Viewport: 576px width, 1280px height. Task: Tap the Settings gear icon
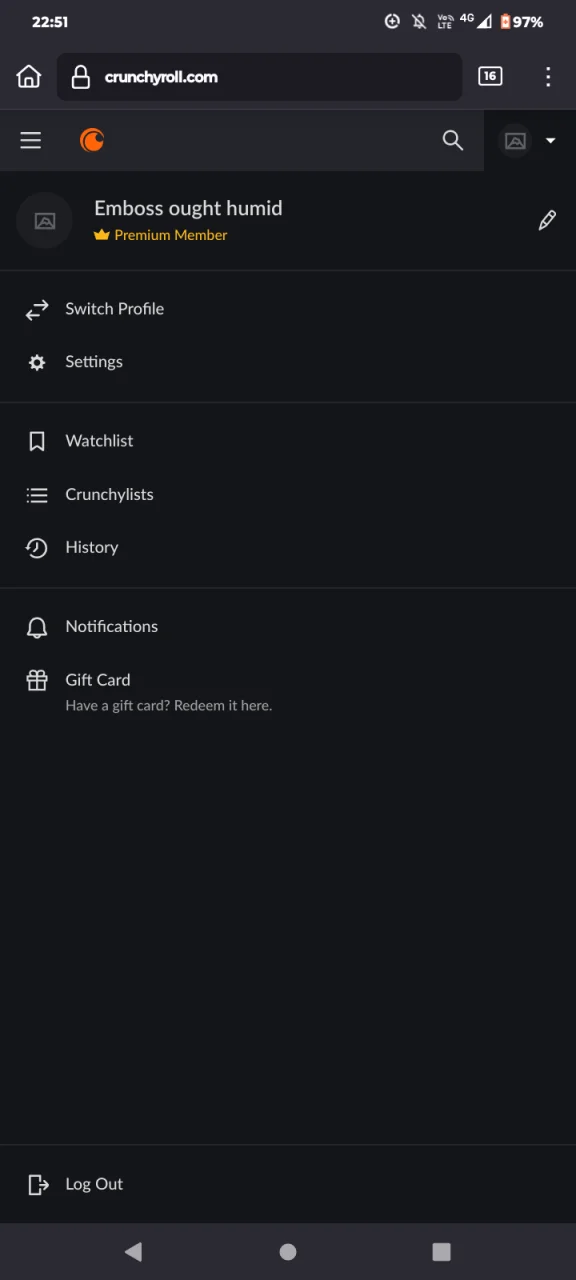37,363
